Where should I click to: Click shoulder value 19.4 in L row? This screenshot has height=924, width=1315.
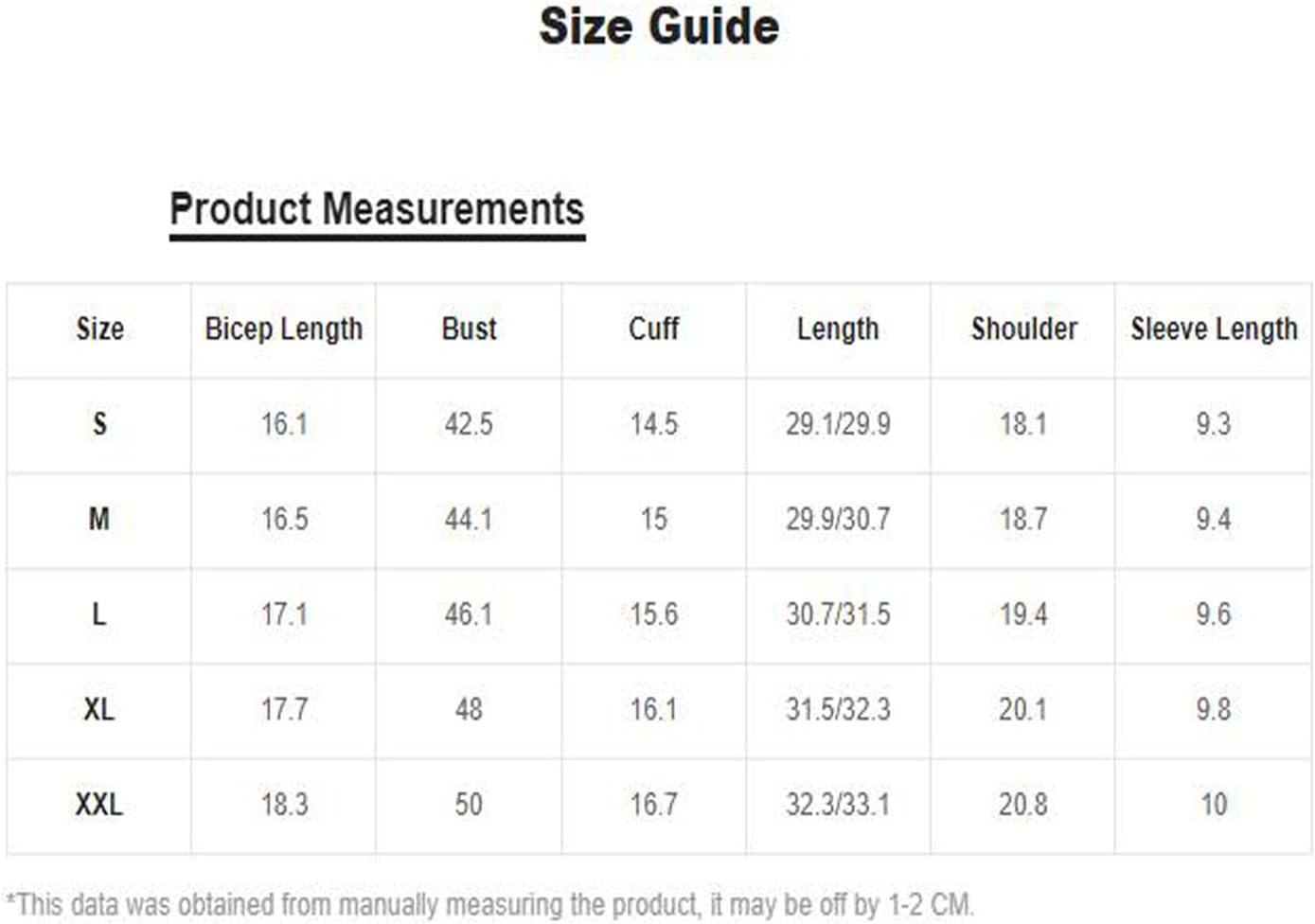1023,614
